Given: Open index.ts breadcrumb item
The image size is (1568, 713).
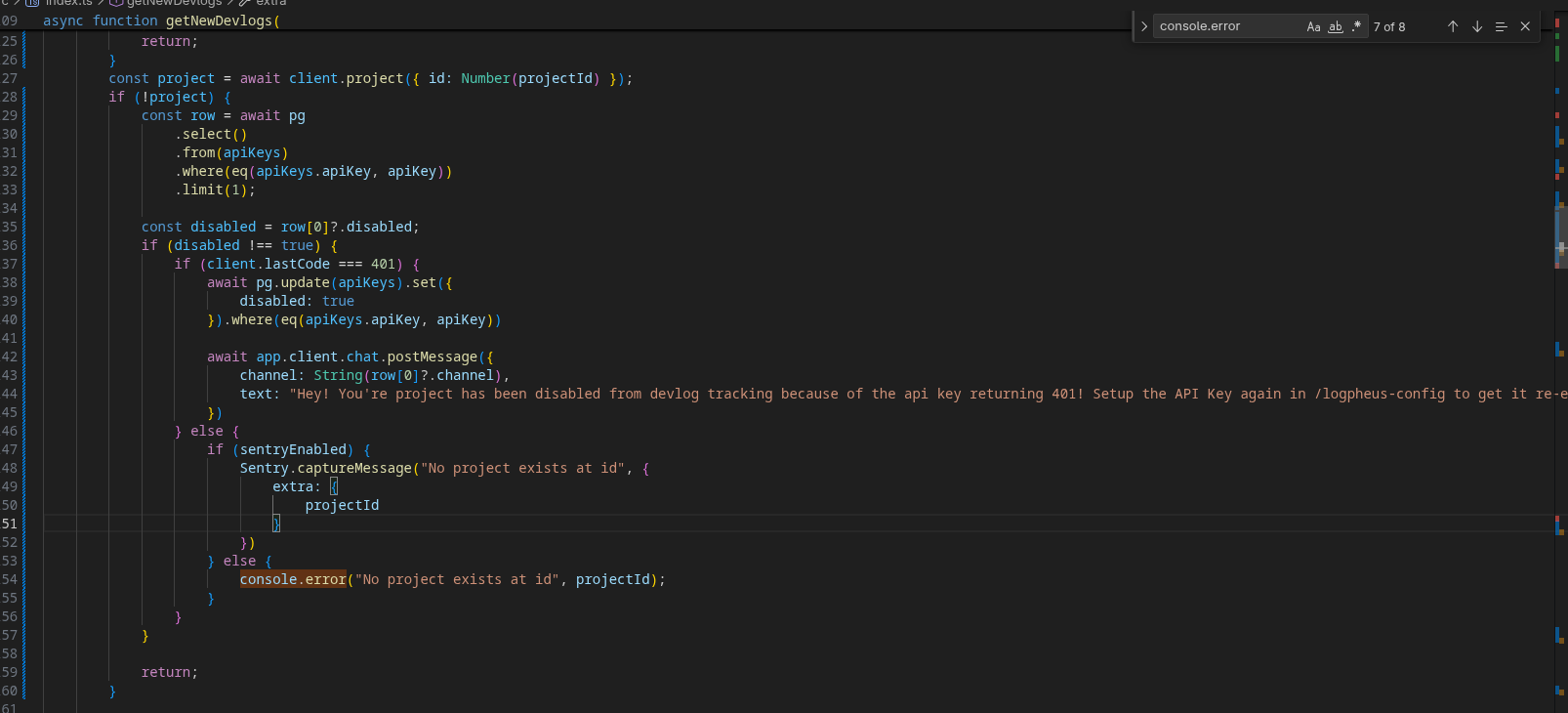Looking at the screenshot, I should coord(67,3).
